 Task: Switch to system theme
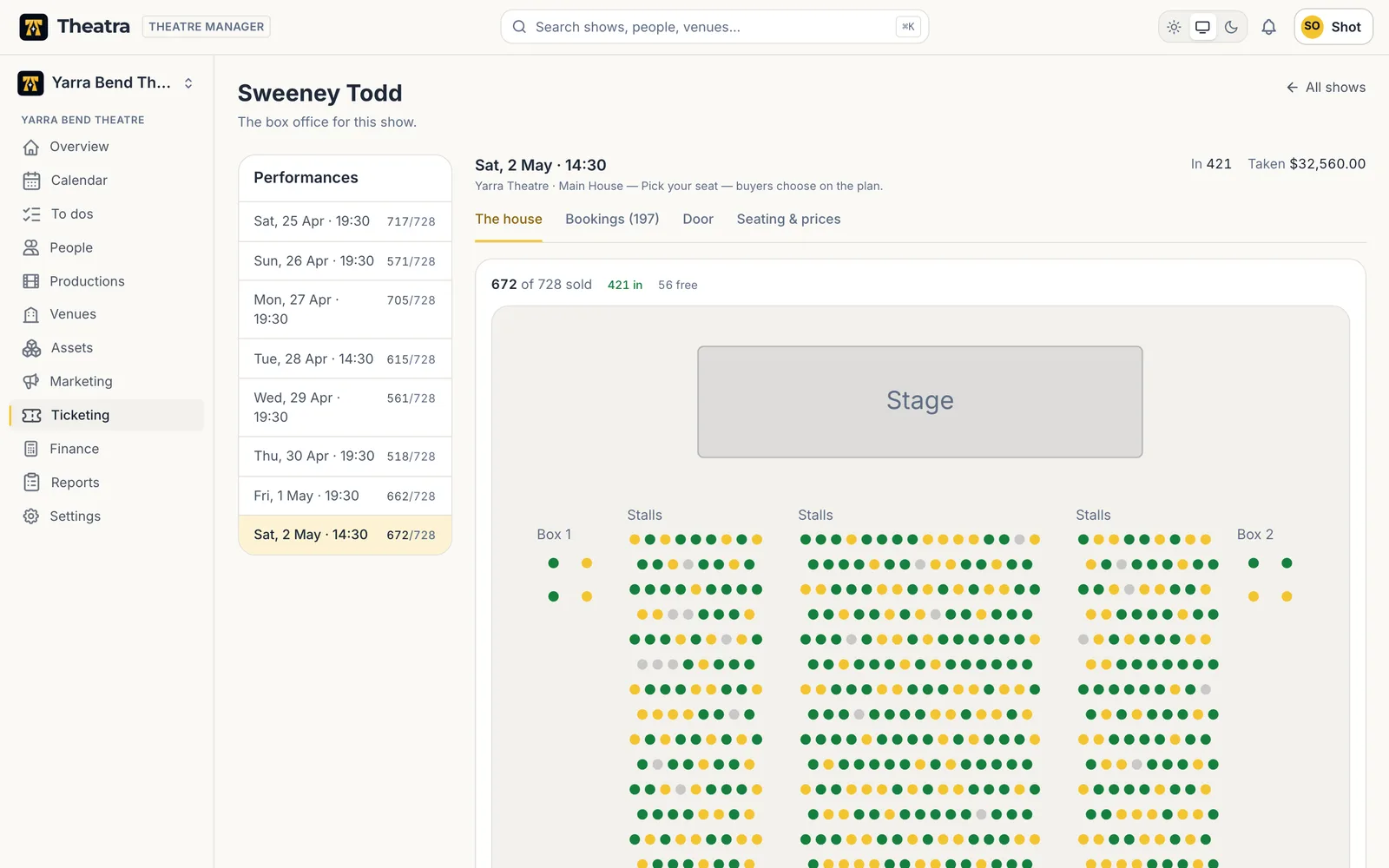coord(1202,27)
